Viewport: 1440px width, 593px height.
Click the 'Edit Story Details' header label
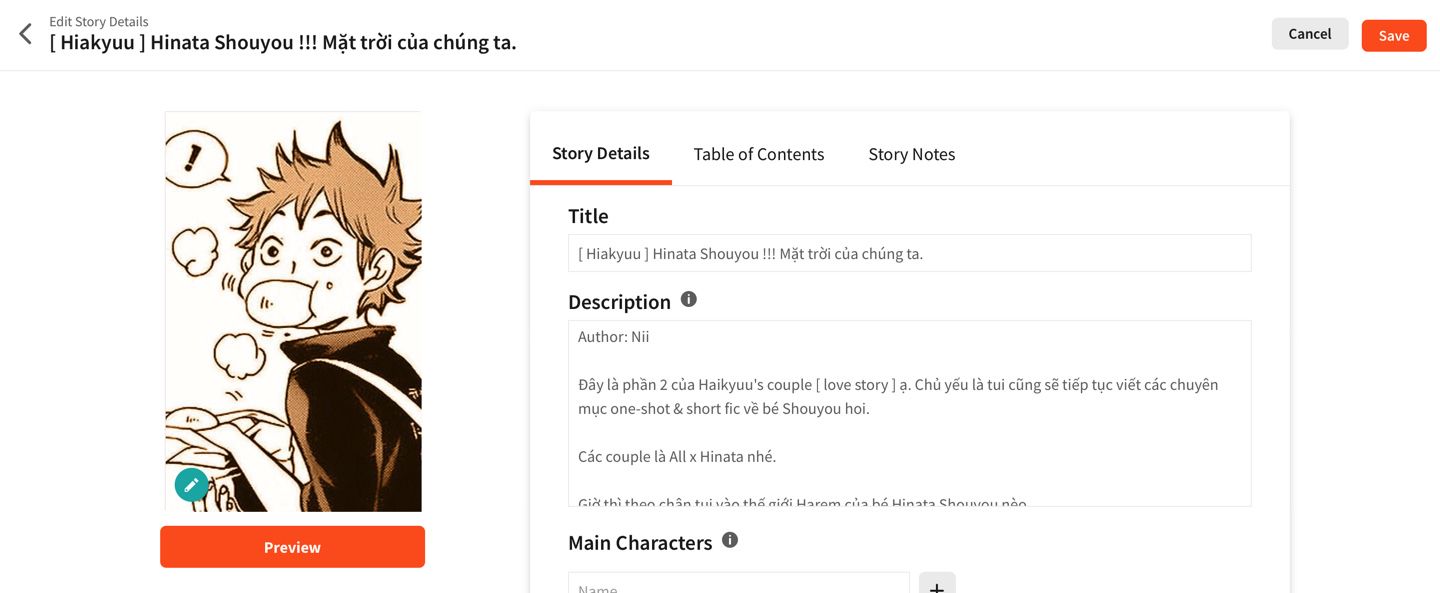click(99, 21)
